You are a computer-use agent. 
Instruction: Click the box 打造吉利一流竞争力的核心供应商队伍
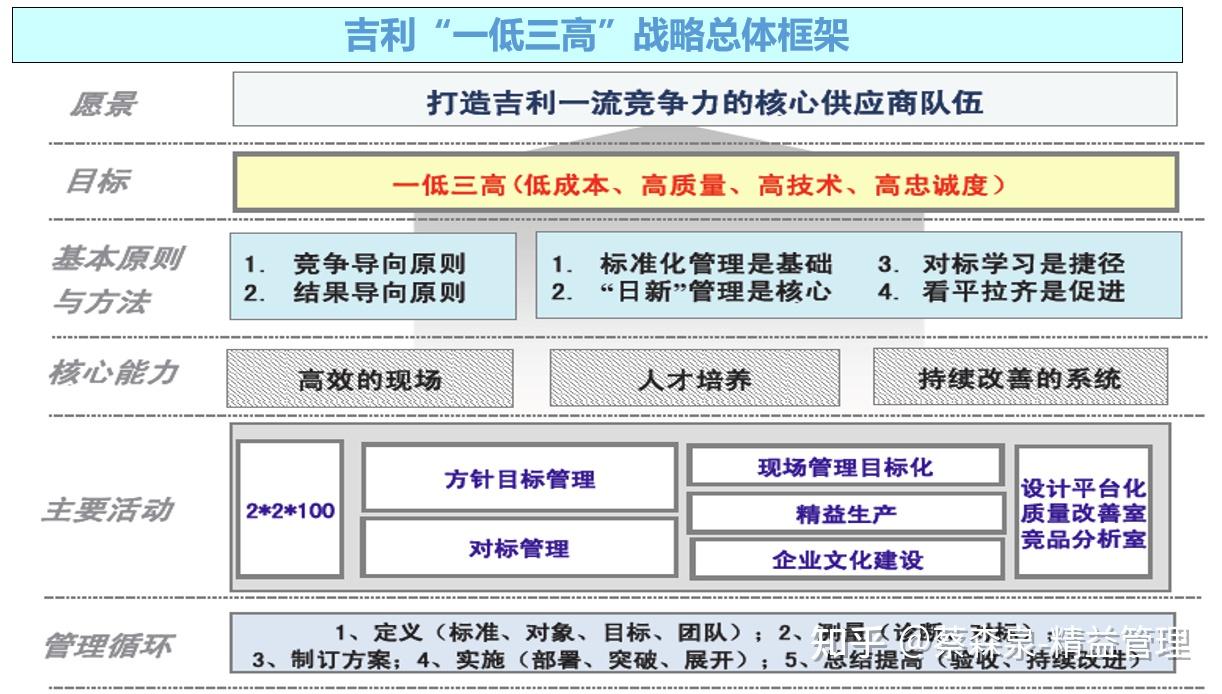pos(705,100)
